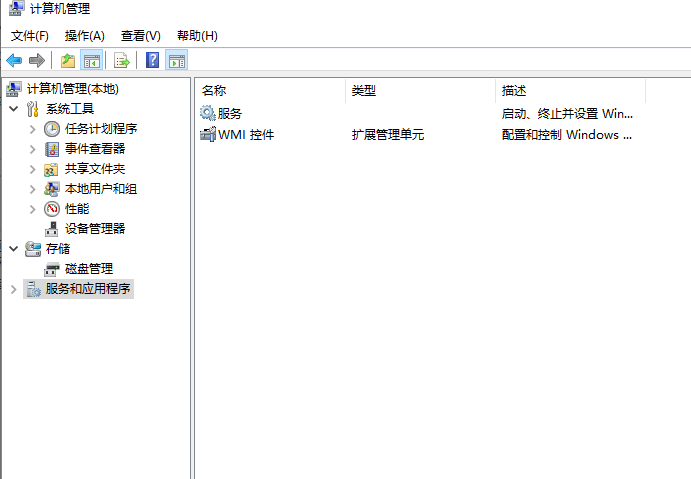Image resolution: width=691 pixels, height=479 pixels.
Task: Toggle the show/hide console tree icon
Action: 91,61
